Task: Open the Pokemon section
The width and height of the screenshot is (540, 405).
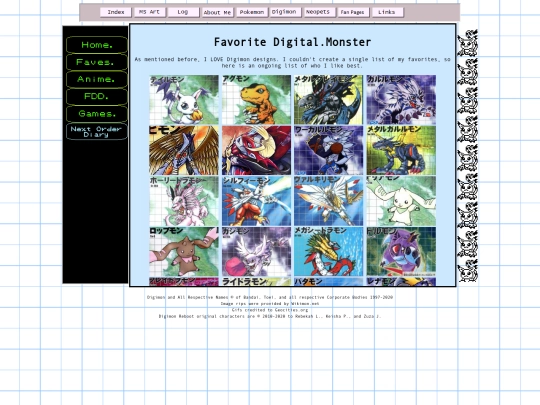Action: [x=251, y=12]
